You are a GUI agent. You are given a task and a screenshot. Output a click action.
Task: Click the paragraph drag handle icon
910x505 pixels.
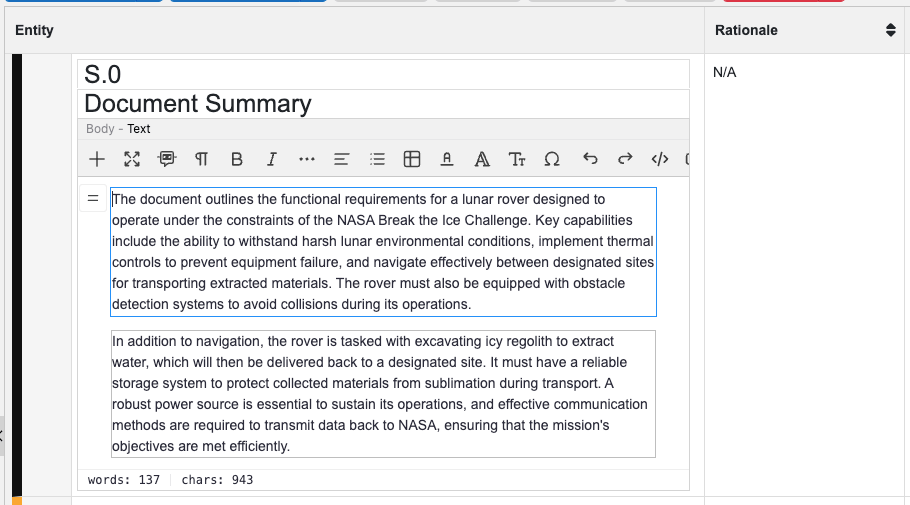click(93, 199)
